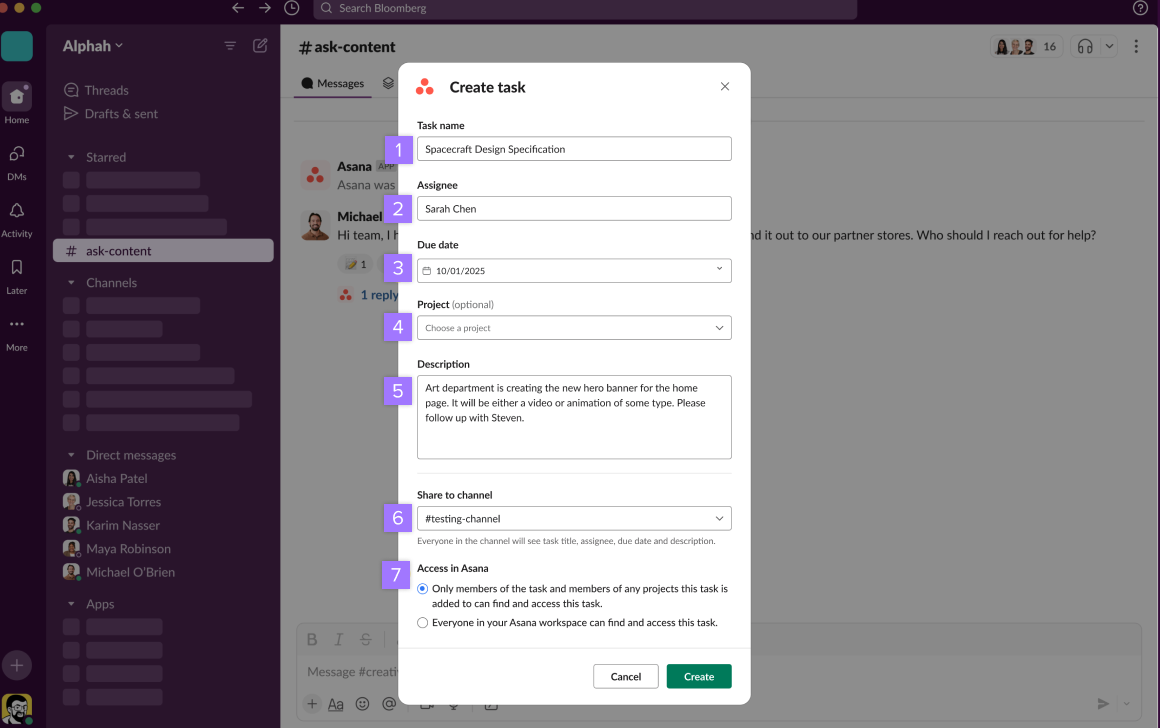Image resolution: width=1160 pixels, height=728 pixels.
Task: Select 'Everyone in your Asana workspace' option
Action: click(423, 622)
